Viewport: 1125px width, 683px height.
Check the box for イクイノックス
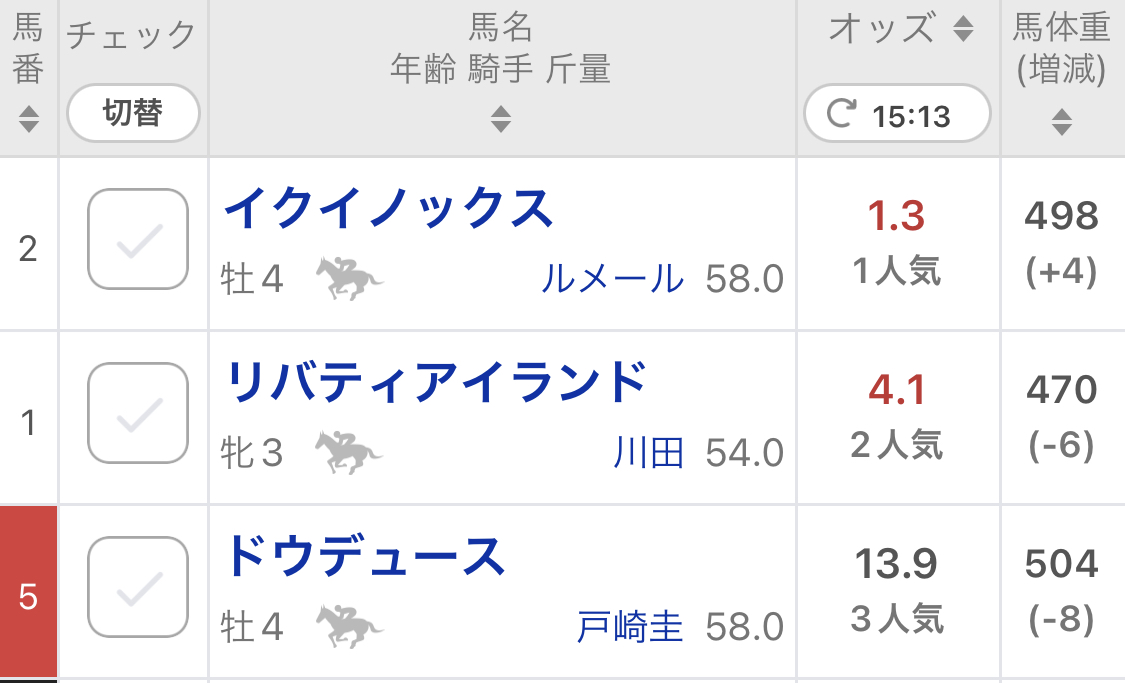138,240
